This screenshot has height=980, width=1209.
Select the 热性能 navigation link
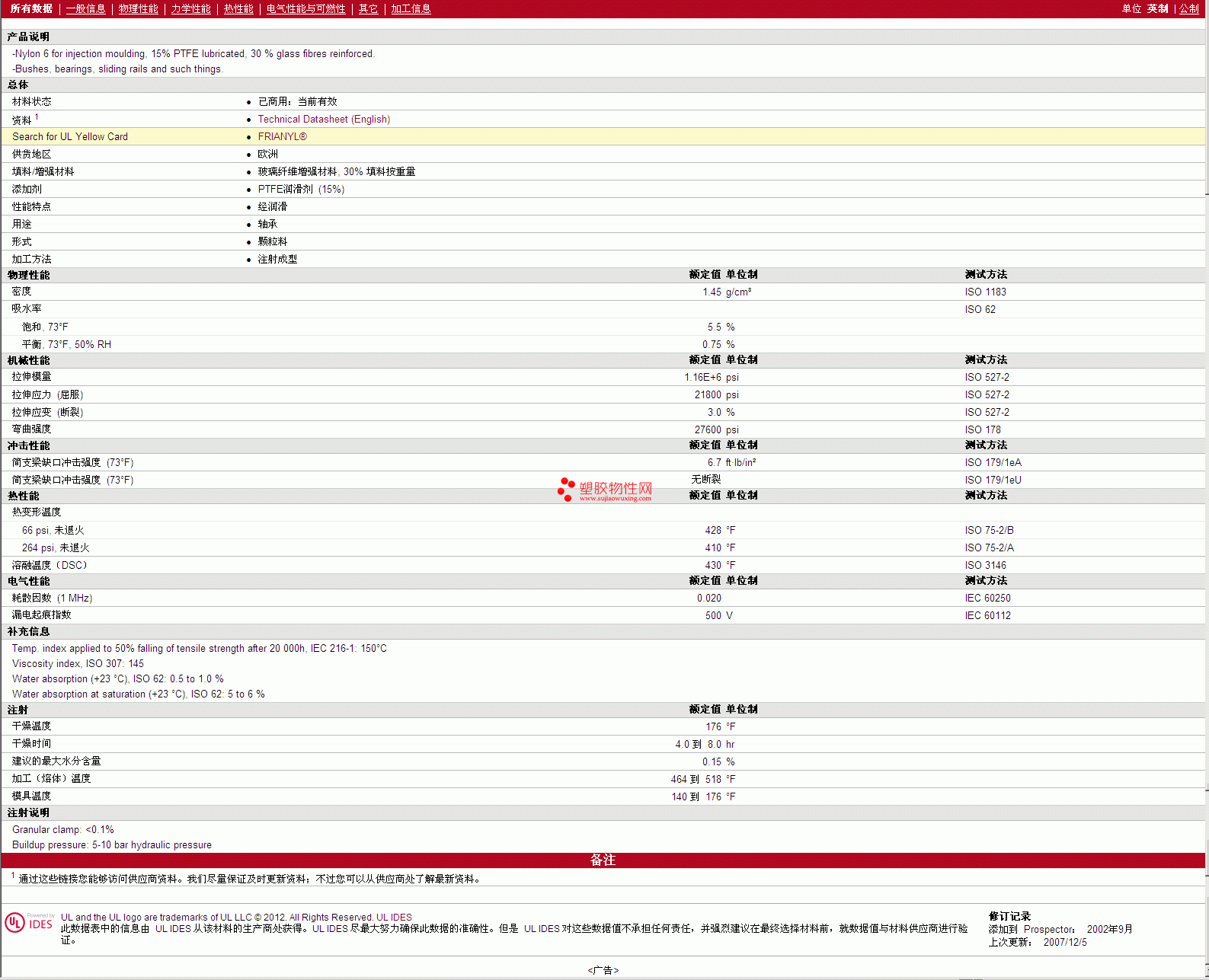(x=238, y=9)
